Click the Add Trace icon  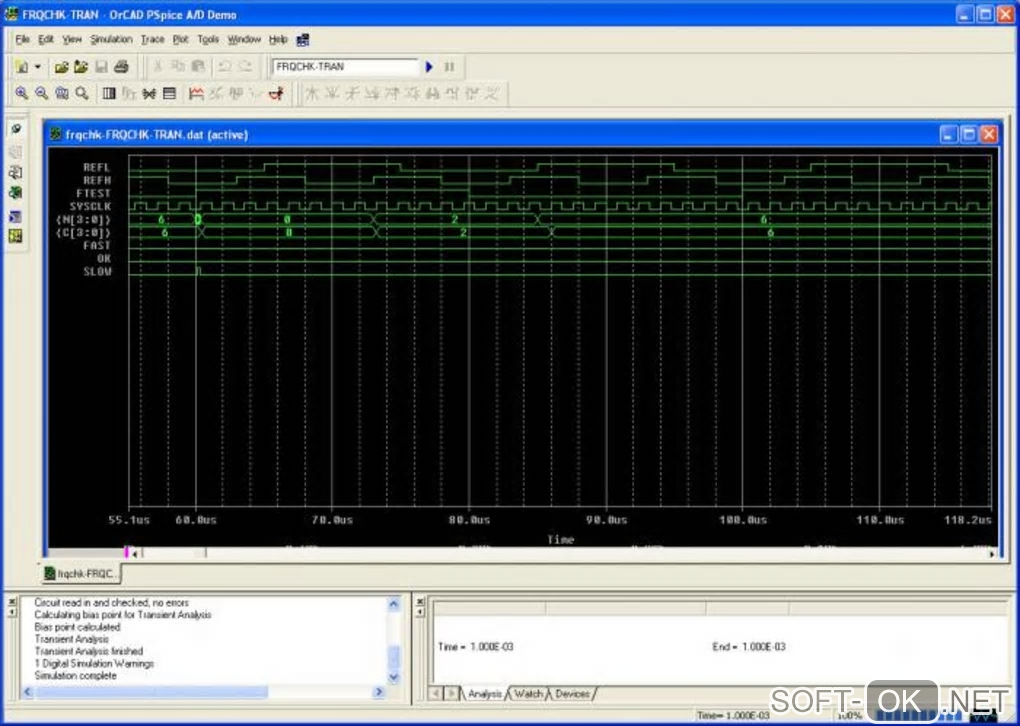tap(196, 93)
